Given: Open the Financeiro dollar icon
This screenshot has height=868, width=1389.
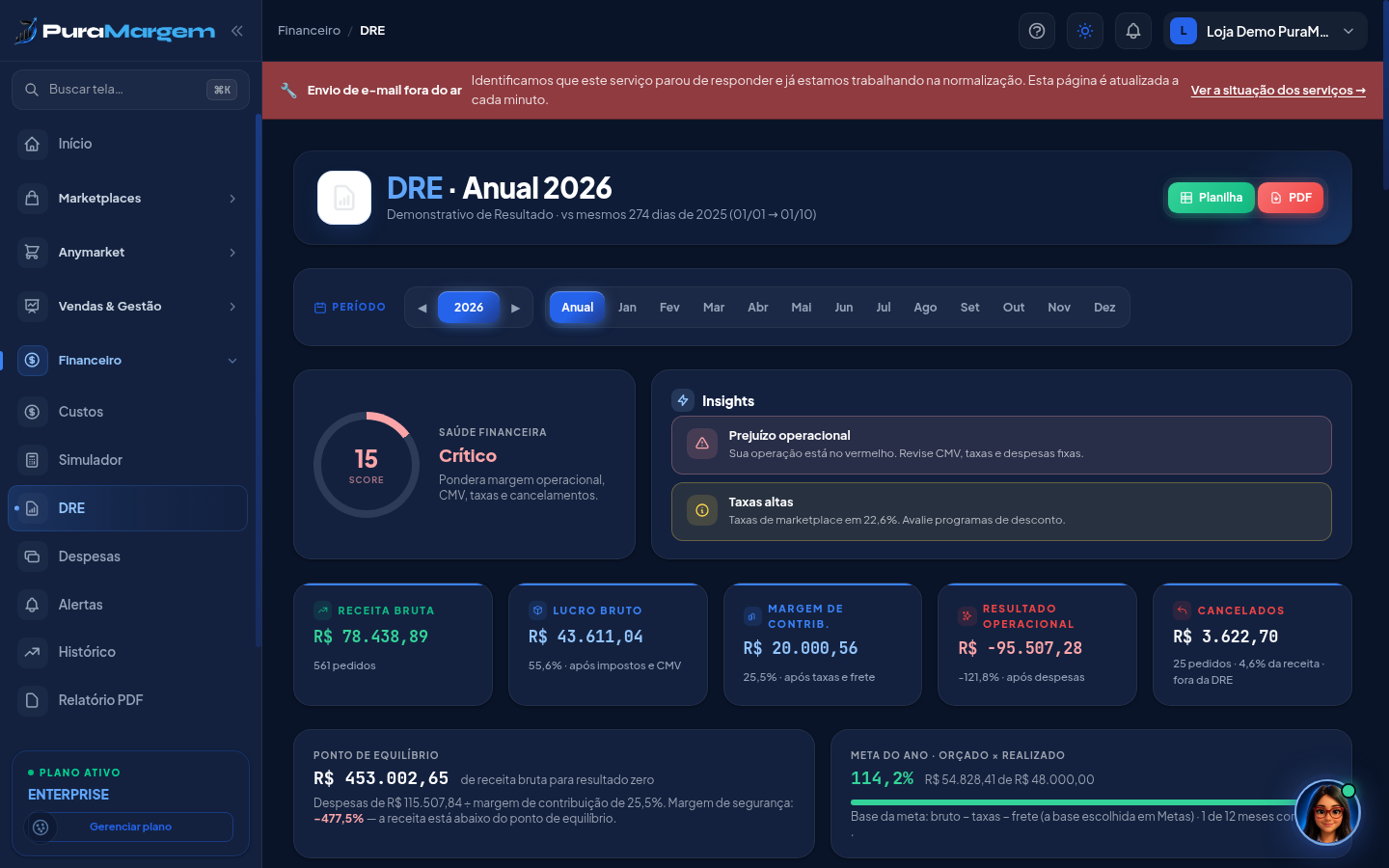Looking at the screenshot, I should pyautogui.click(x=32, y=360).
